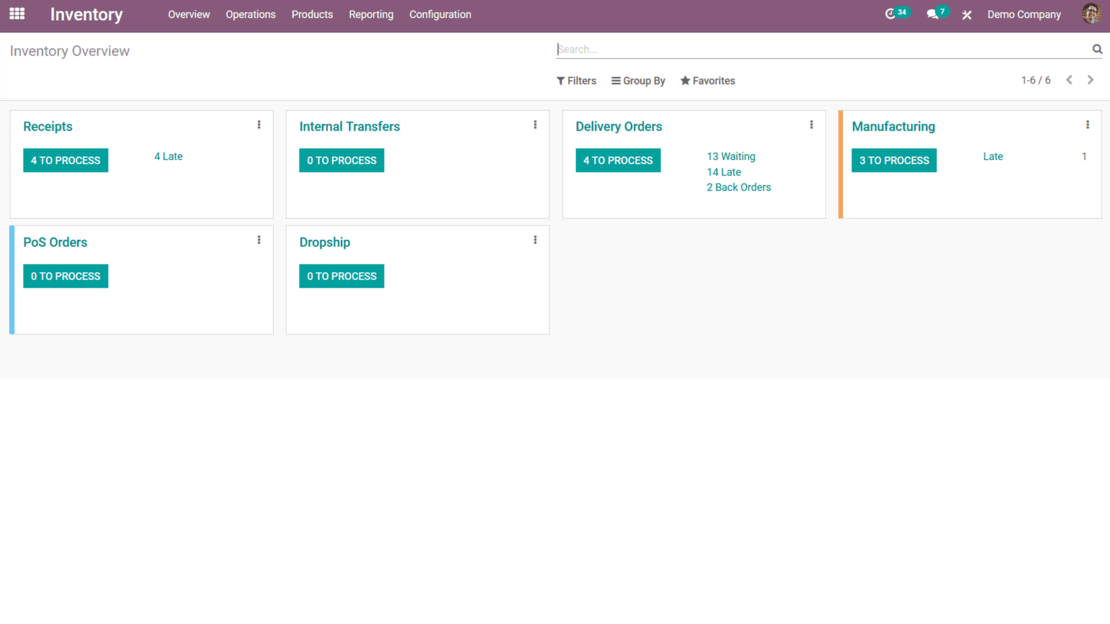The image size is (1110, 624).
Task: Open the options menu on Manufacturing card
Action: click(x=1087, y=124)
